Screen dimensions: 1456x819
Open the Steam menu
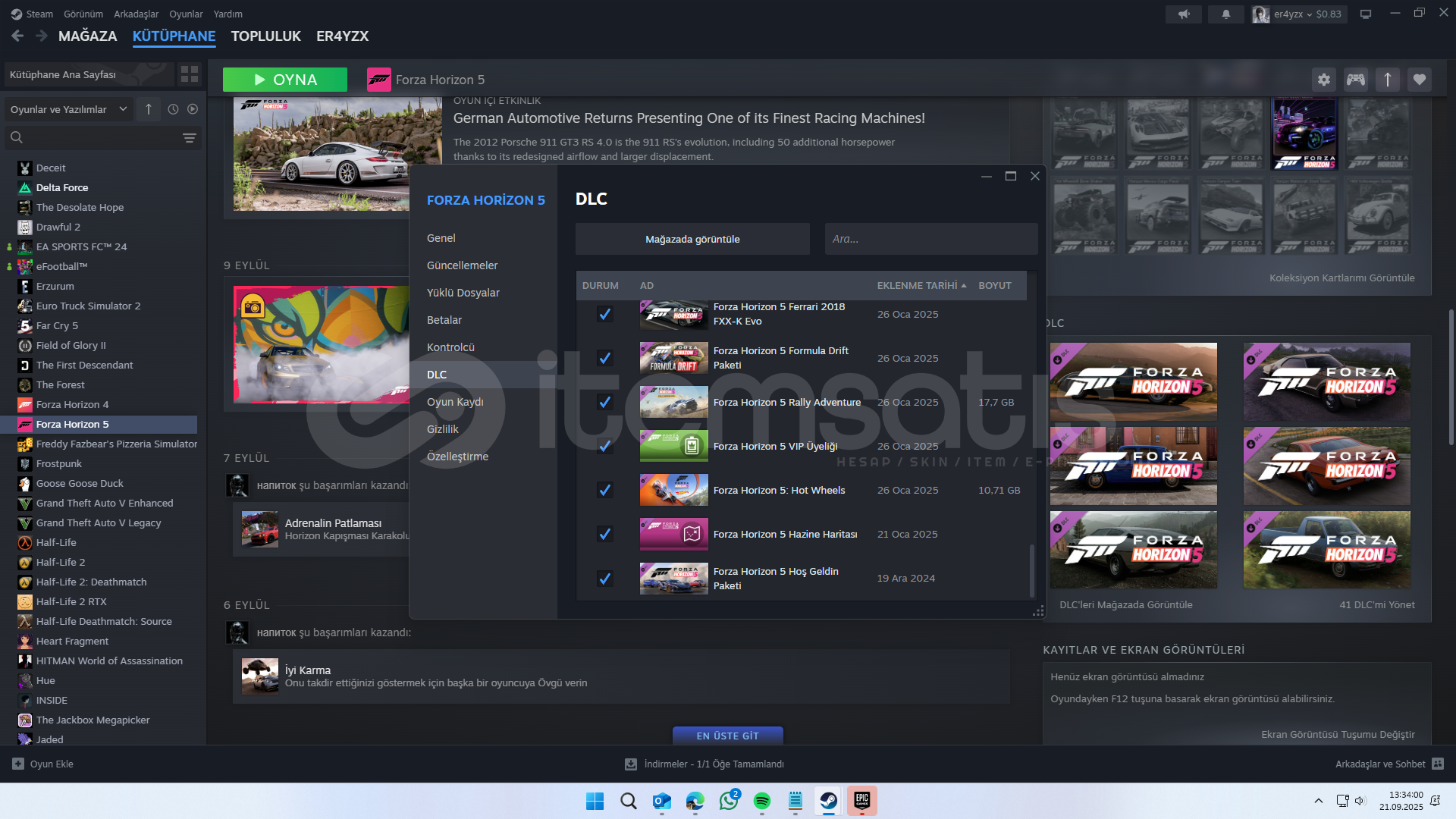[32, 14]
